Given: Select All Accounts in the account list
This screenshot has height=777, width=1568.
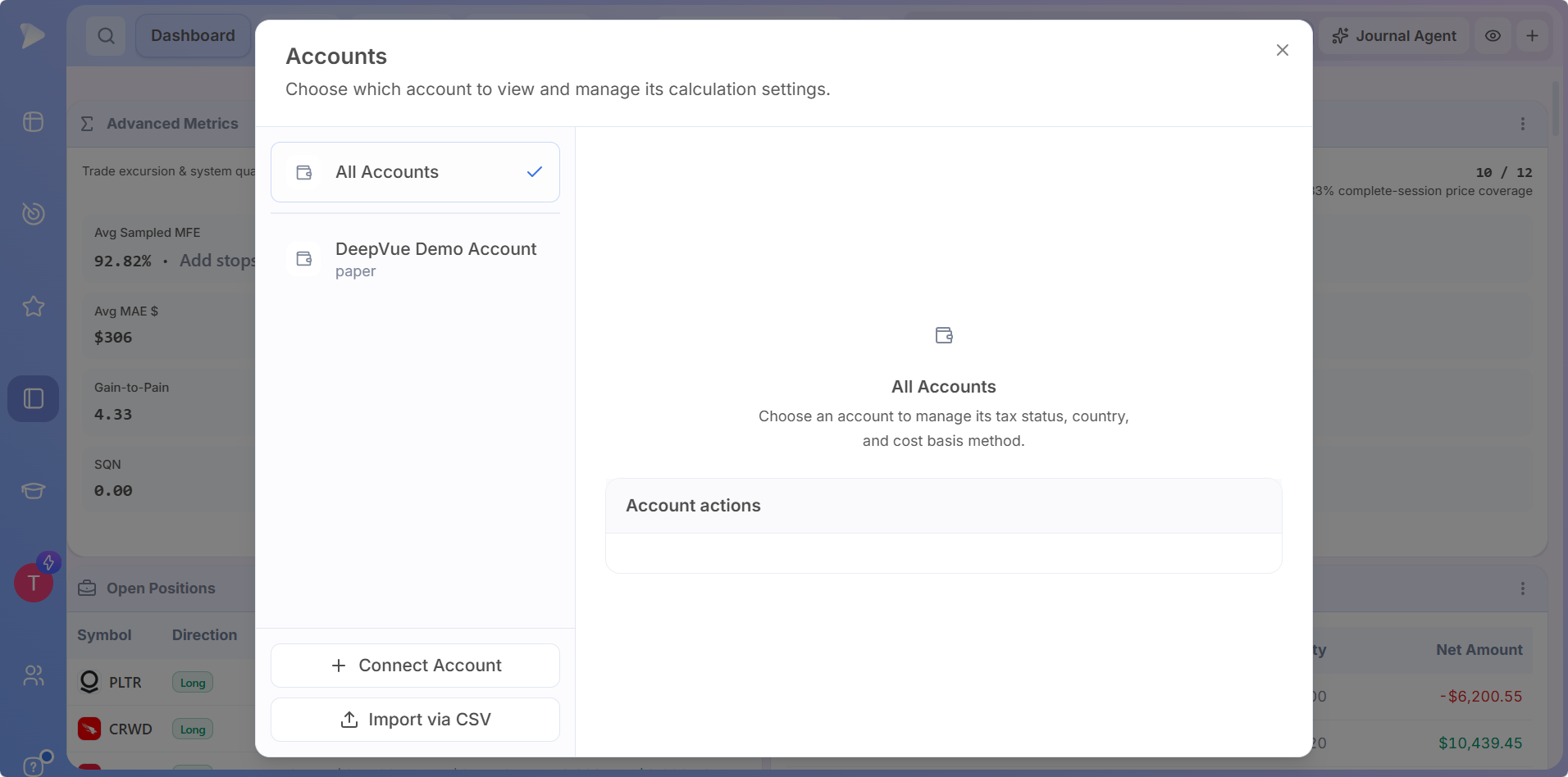Looking at the screenshot, I should pos(415,172).
